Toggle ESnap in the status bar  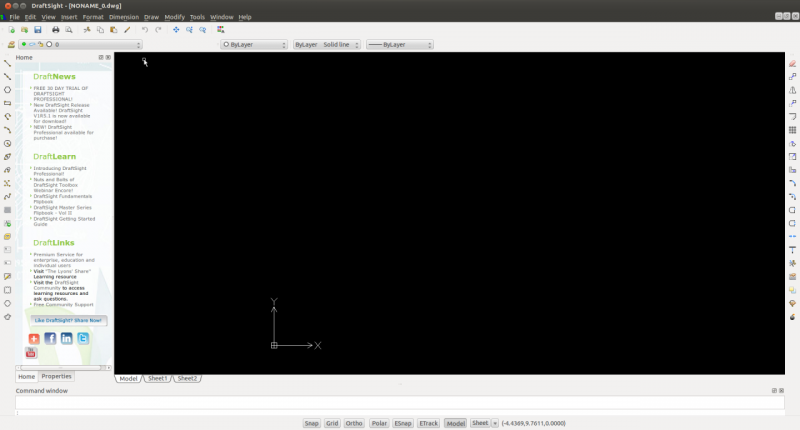[403, 423]
